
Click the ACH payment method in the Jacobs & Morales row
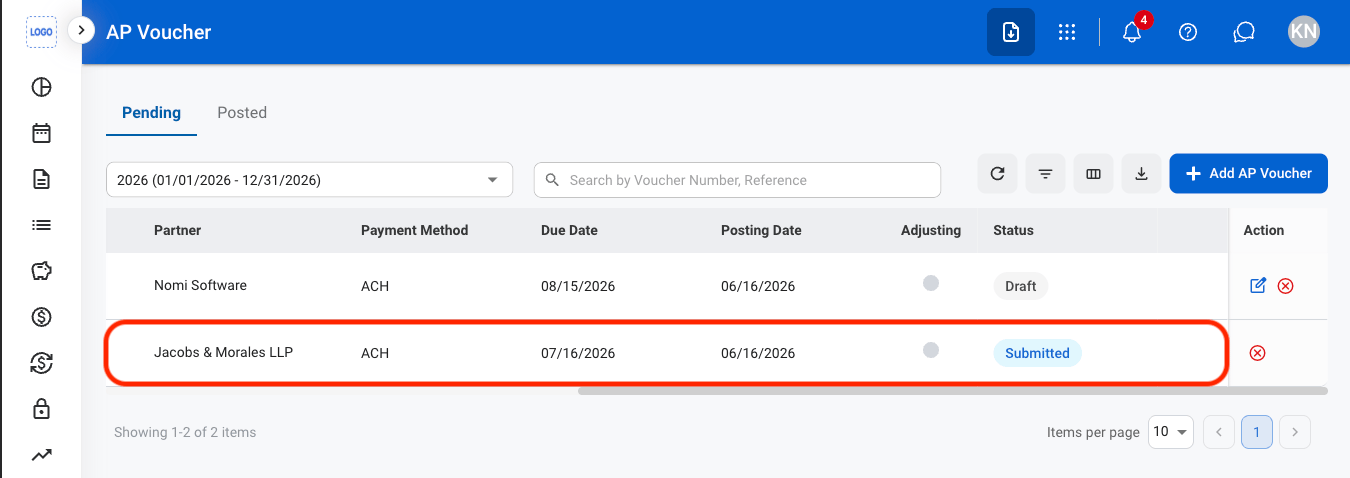click(375, 353)
